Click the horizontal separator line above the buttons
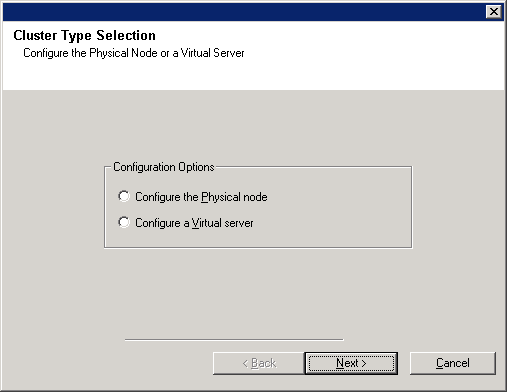507x392 pixels. (x=234, y=340)
